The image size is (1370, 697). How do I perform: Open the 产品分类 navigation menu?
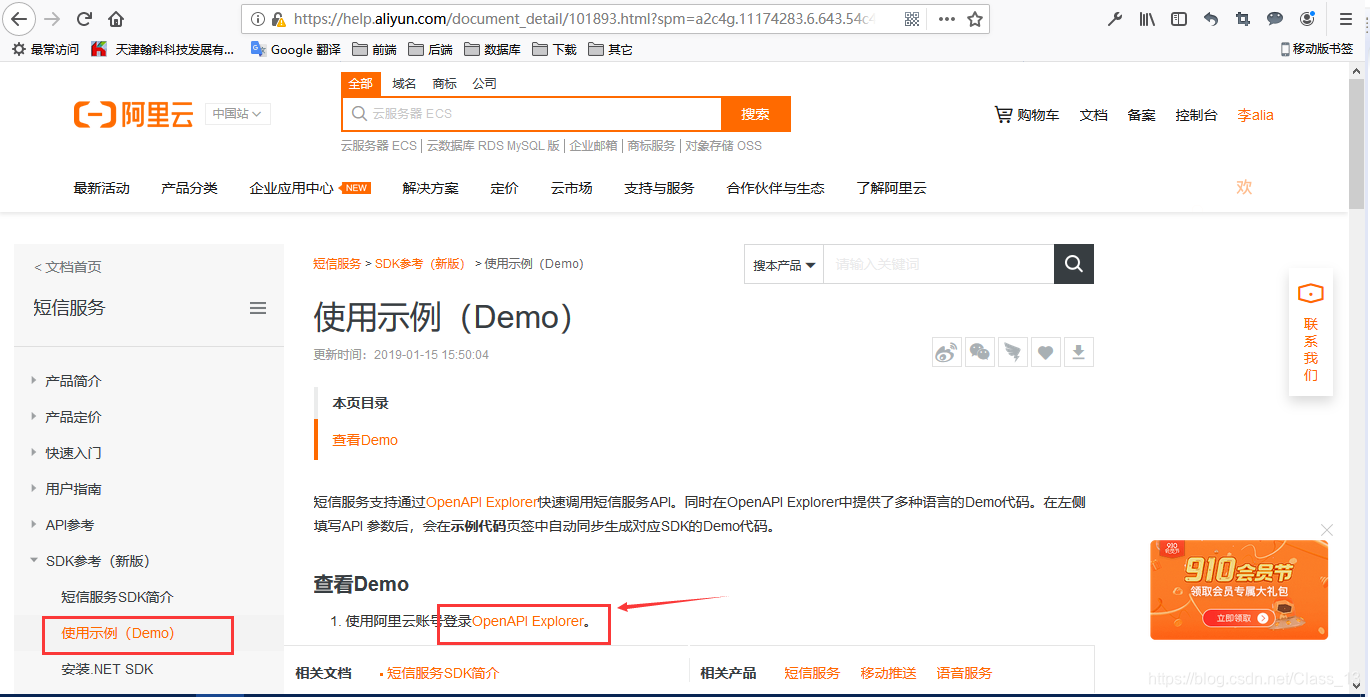tap(189, 188)
